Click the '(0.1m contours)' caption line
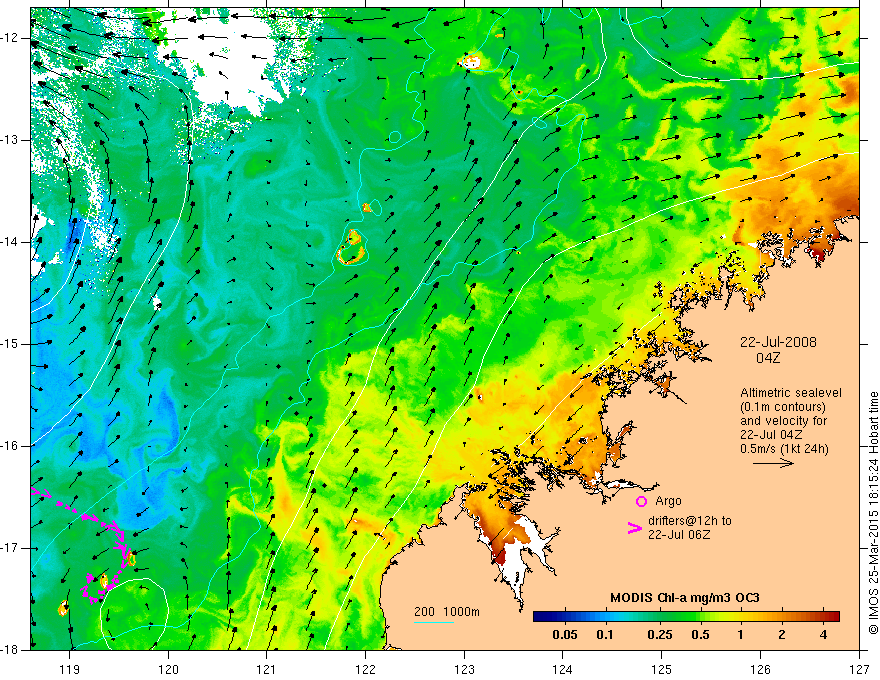The image size is (880, 680). (x=783, y=407)
